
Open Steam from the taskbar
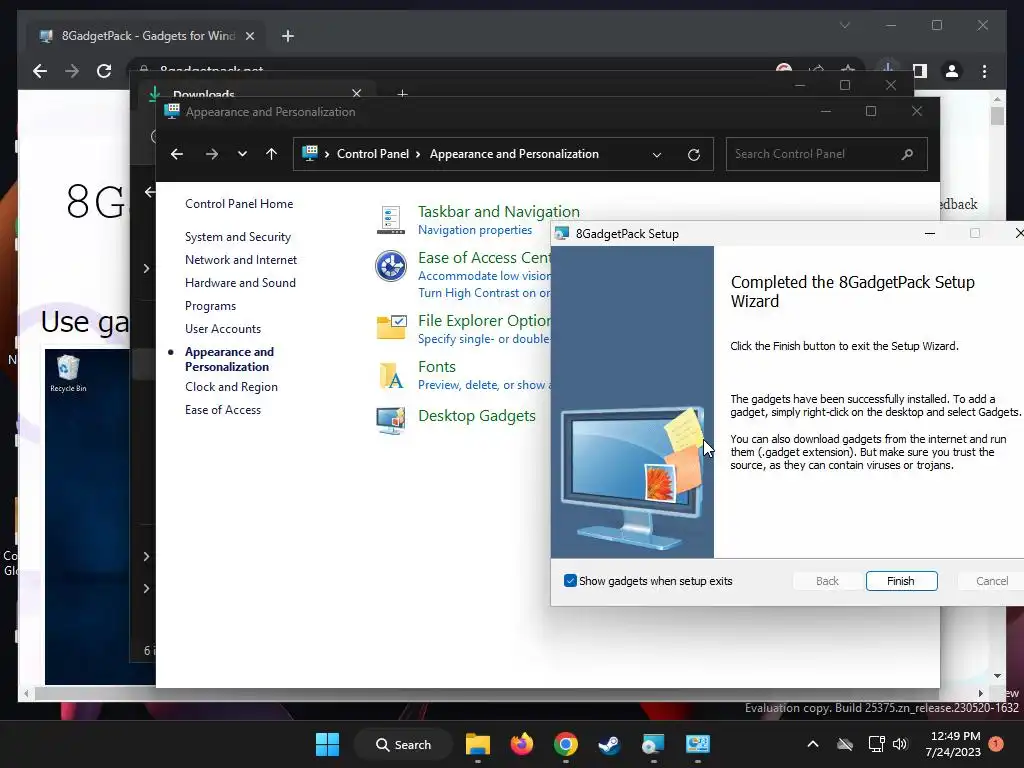[609, 744]
